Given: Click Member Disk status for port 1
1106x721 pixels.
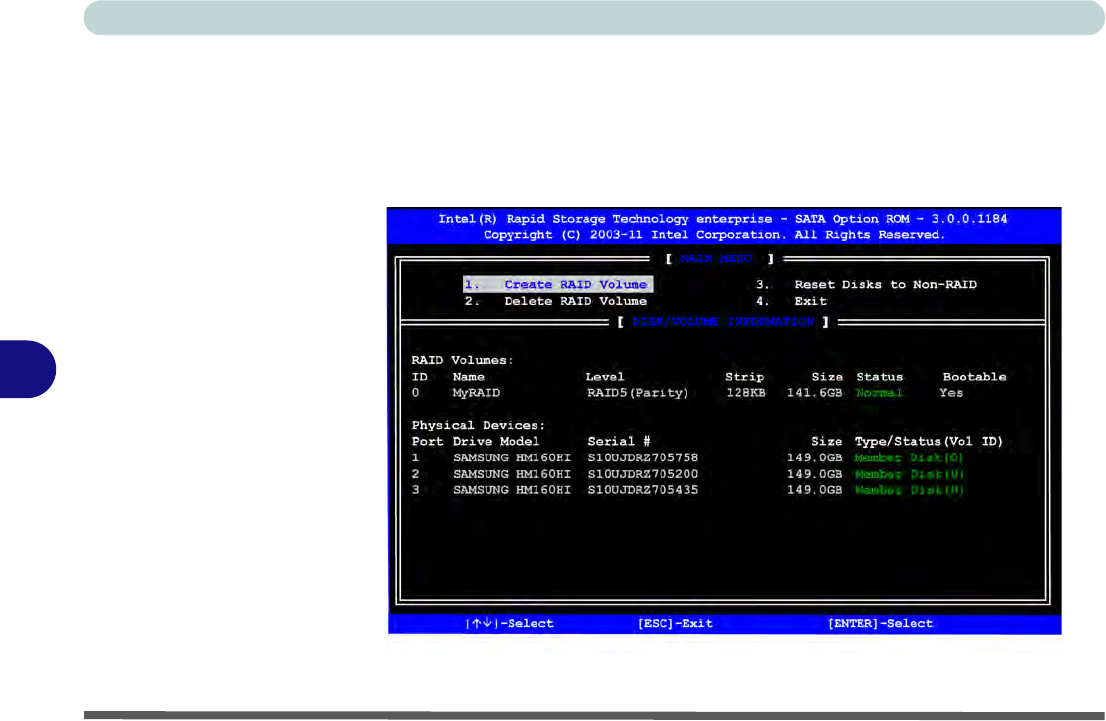Looking at the screenshot, I should tap(909, 458).
